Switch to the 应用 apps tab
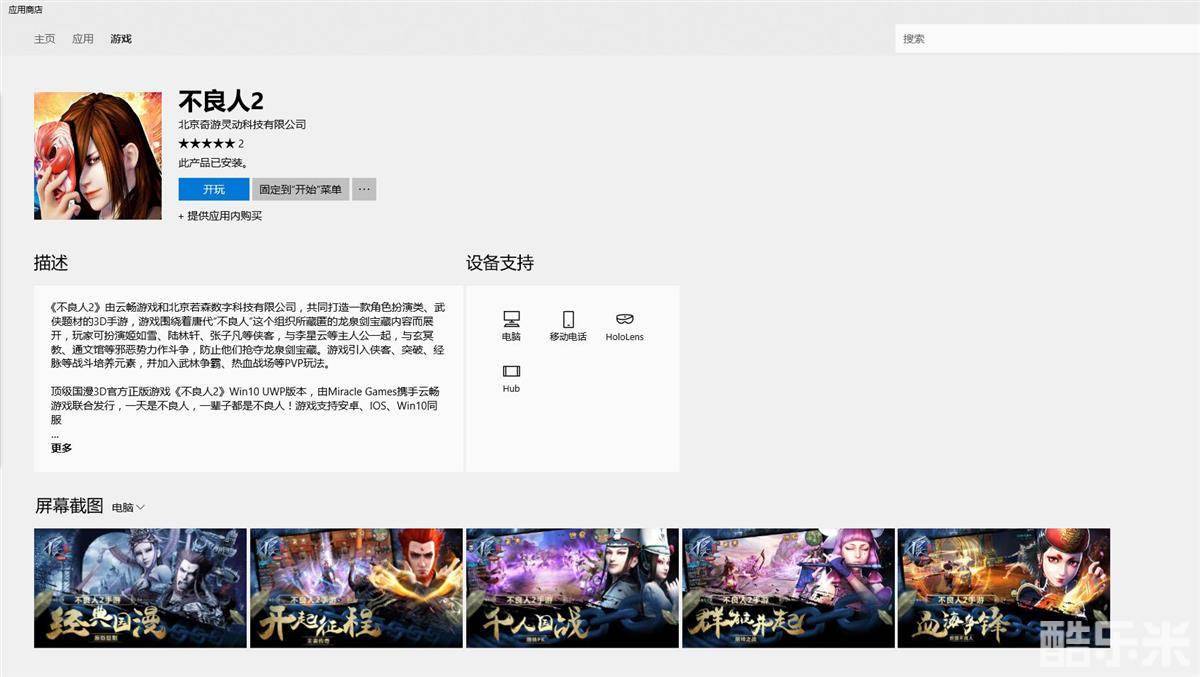Viewport: 1200px width, 677px height. [x=83, y=39]
